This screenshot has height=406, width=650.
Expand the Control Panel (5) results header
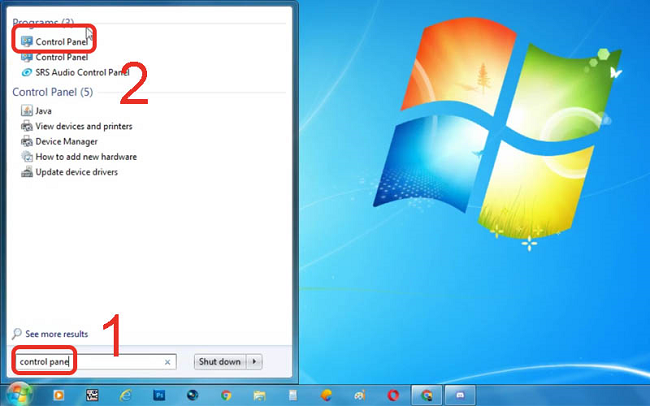coord(52,92)
